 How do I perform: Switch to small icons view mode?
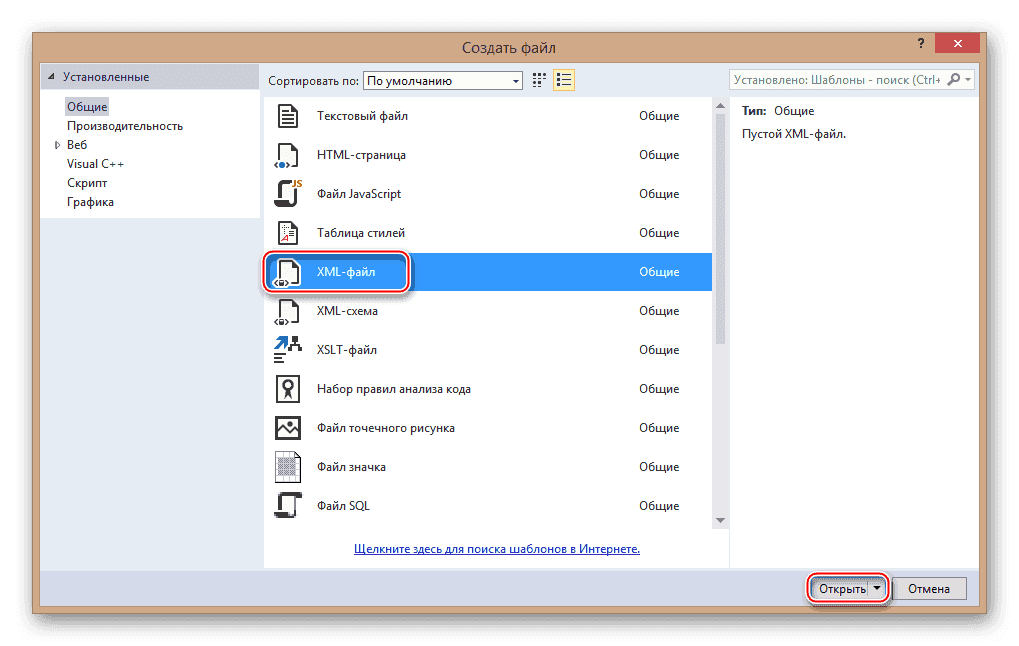click(x=537, y=79)
